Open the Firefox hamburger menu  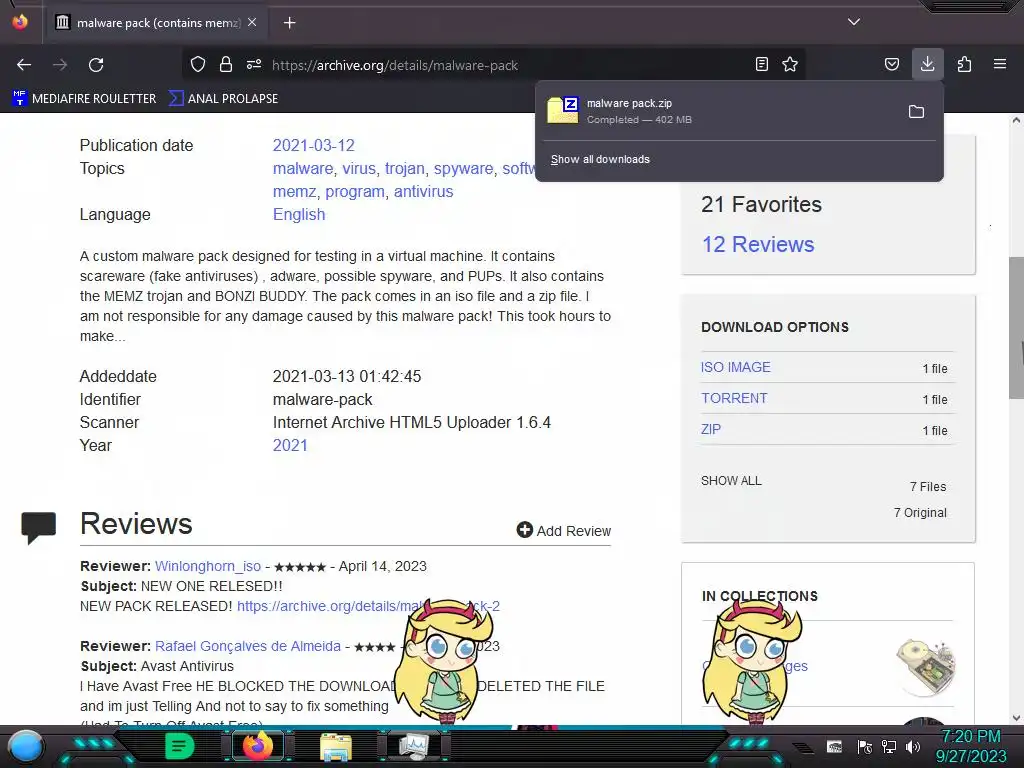1000,64
